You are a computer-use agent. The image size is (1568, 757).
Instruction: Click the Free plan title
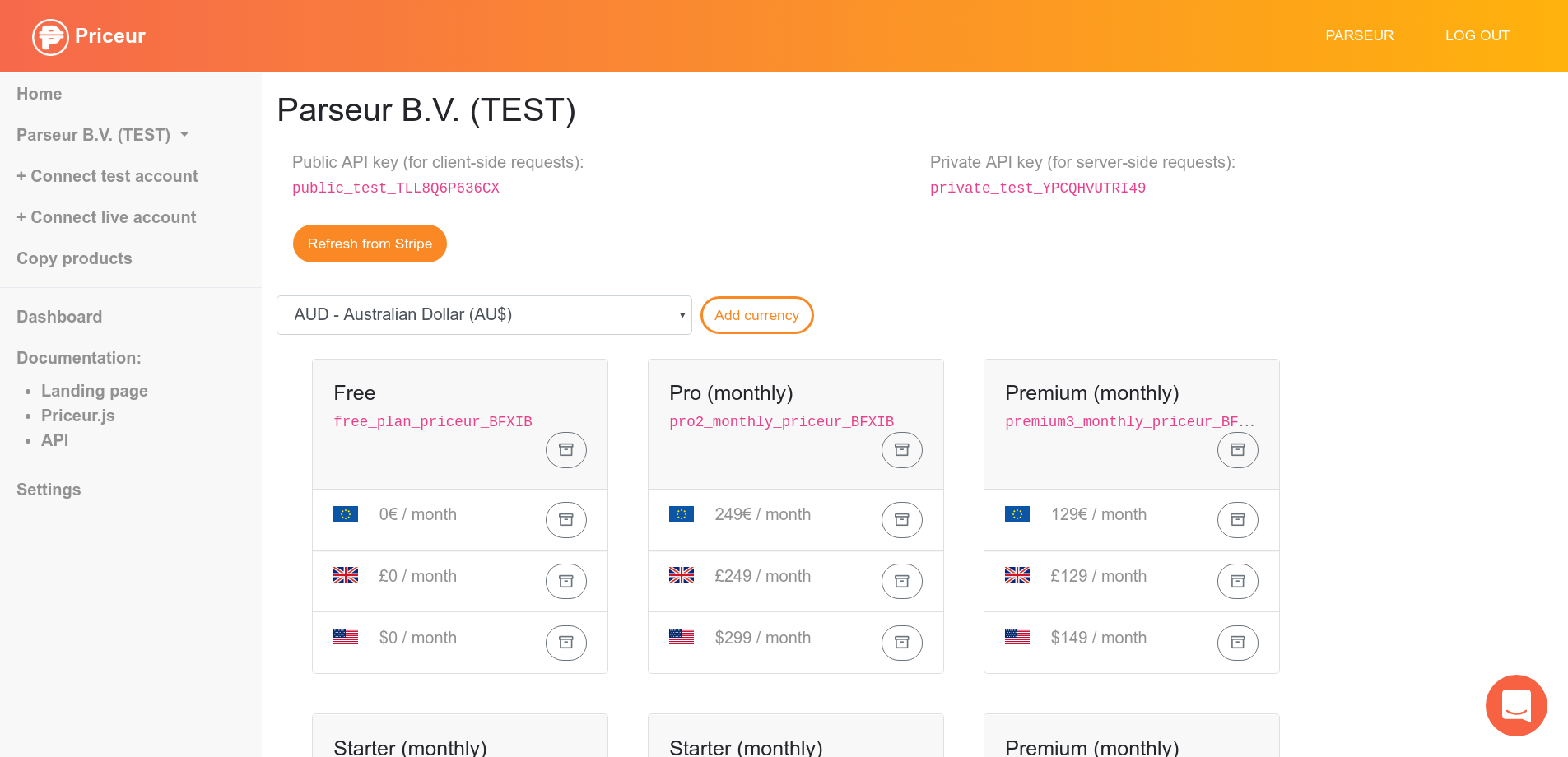[355, 393]
